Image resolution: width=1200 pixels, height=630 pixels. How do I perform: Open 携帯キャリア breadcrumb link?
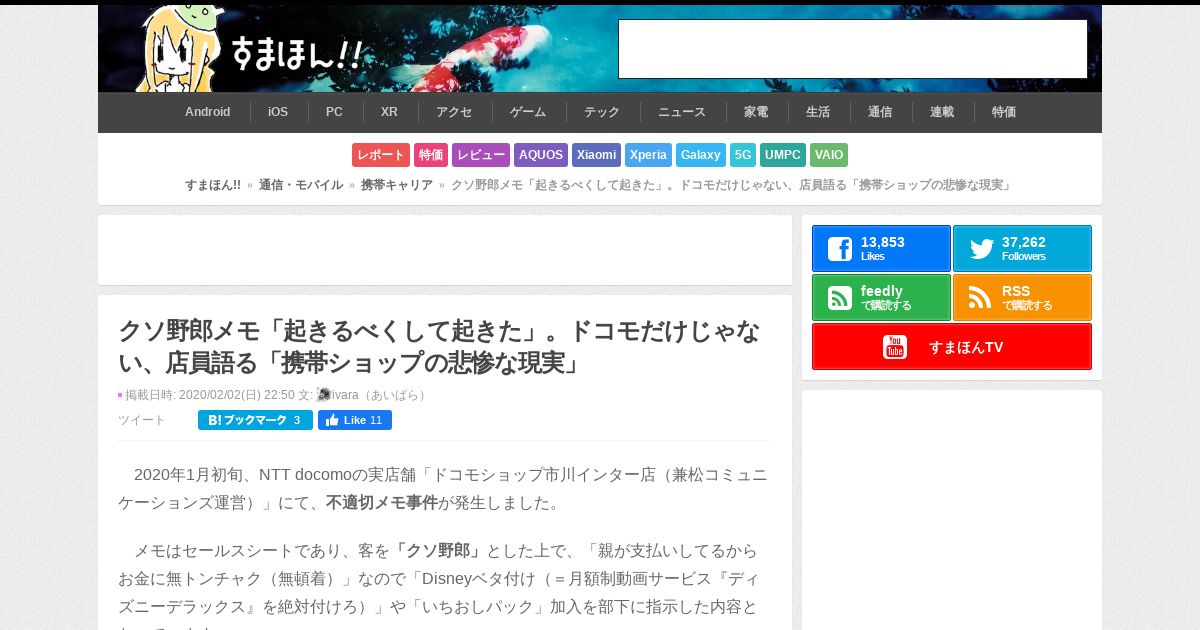click(x=397, y=185)
